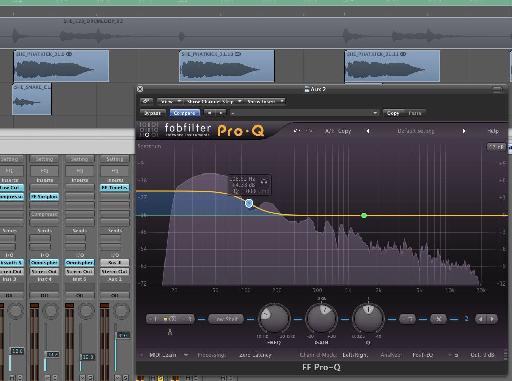Reset the clip indicator atop Inst 4 meter

[x=34, y=305]
